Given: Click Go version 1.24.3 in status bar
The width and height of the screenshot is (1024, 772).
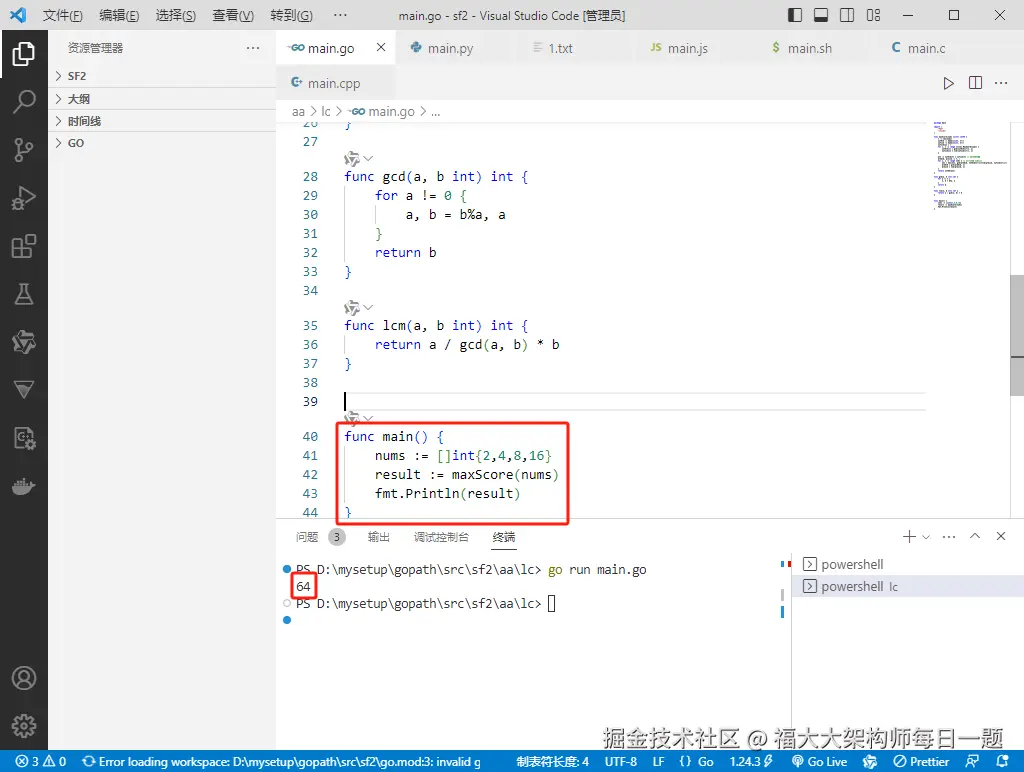Looking at the screenshot, I should [751, 762].
